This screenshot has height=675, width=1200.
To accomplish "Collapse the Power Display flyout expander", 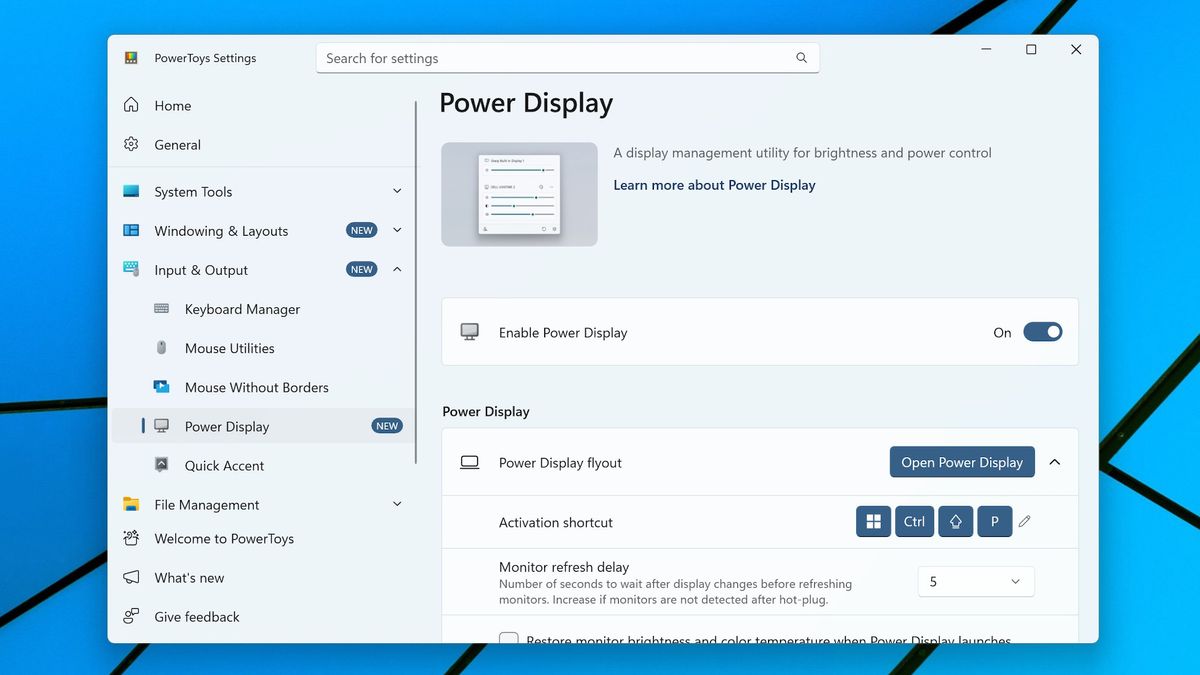I will 1054,462.
